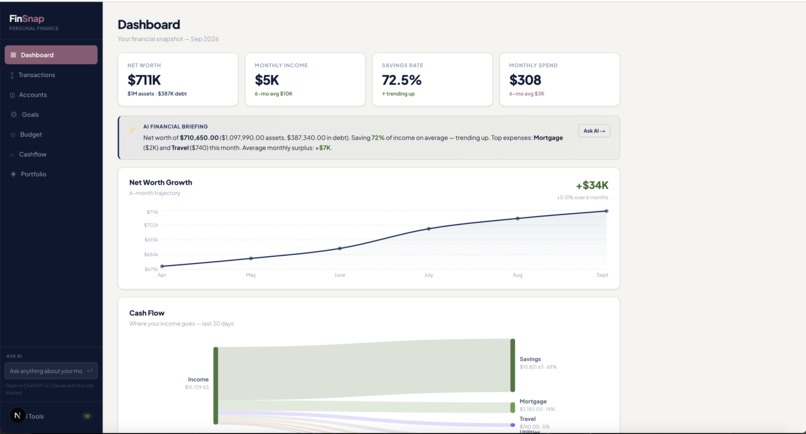Click the Apr data point on chart
Viewport: 806px width, 434px height.
[x=162, y=266]
